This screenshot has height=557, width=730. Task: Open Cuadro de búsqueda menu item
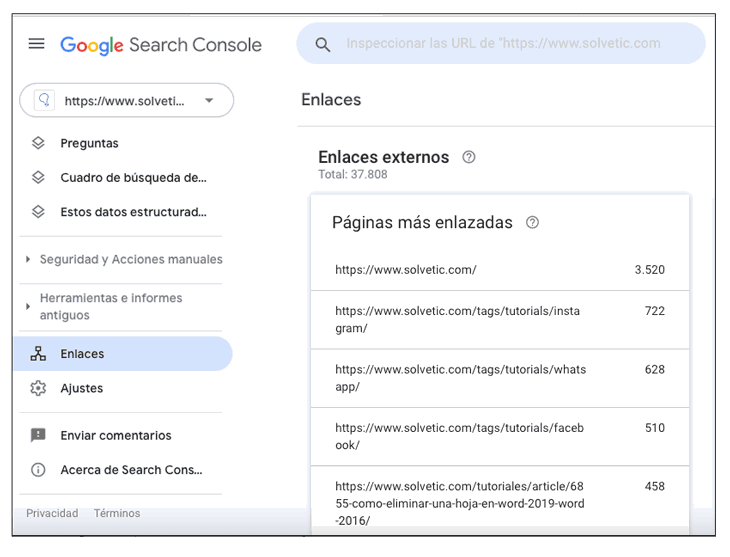133,178
